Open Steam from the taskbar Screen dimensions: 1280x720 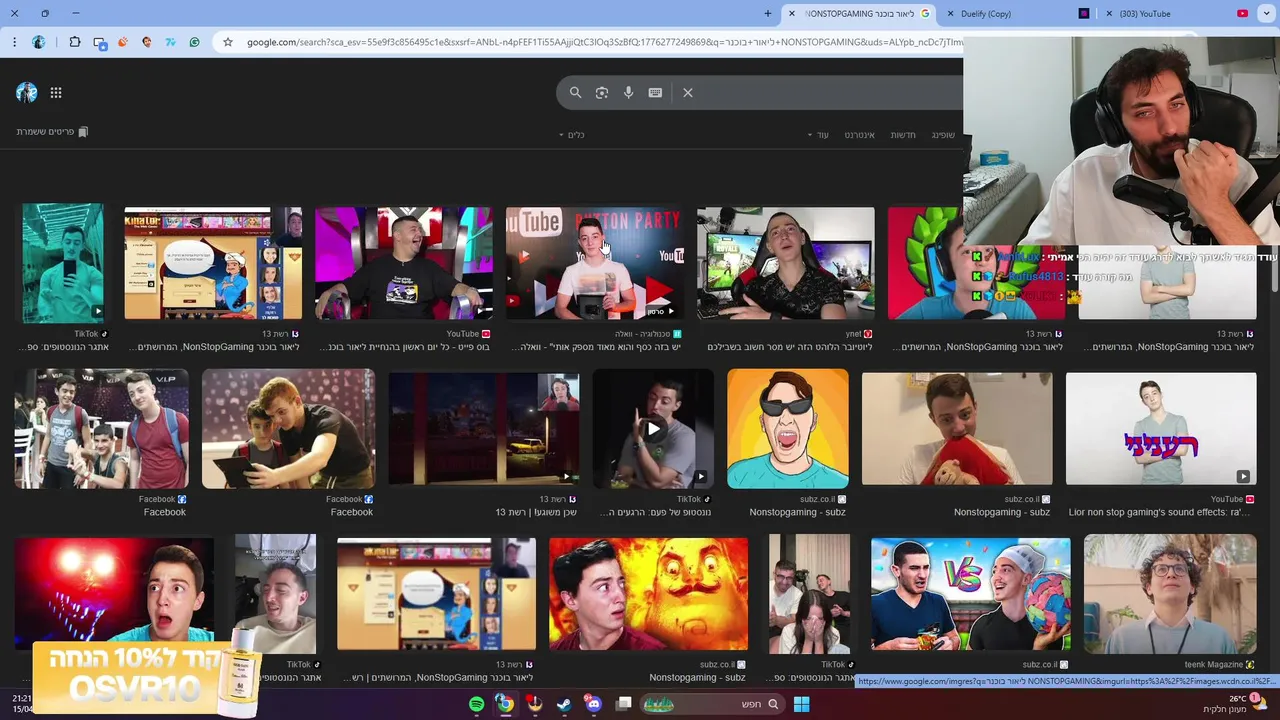point(564,704)
